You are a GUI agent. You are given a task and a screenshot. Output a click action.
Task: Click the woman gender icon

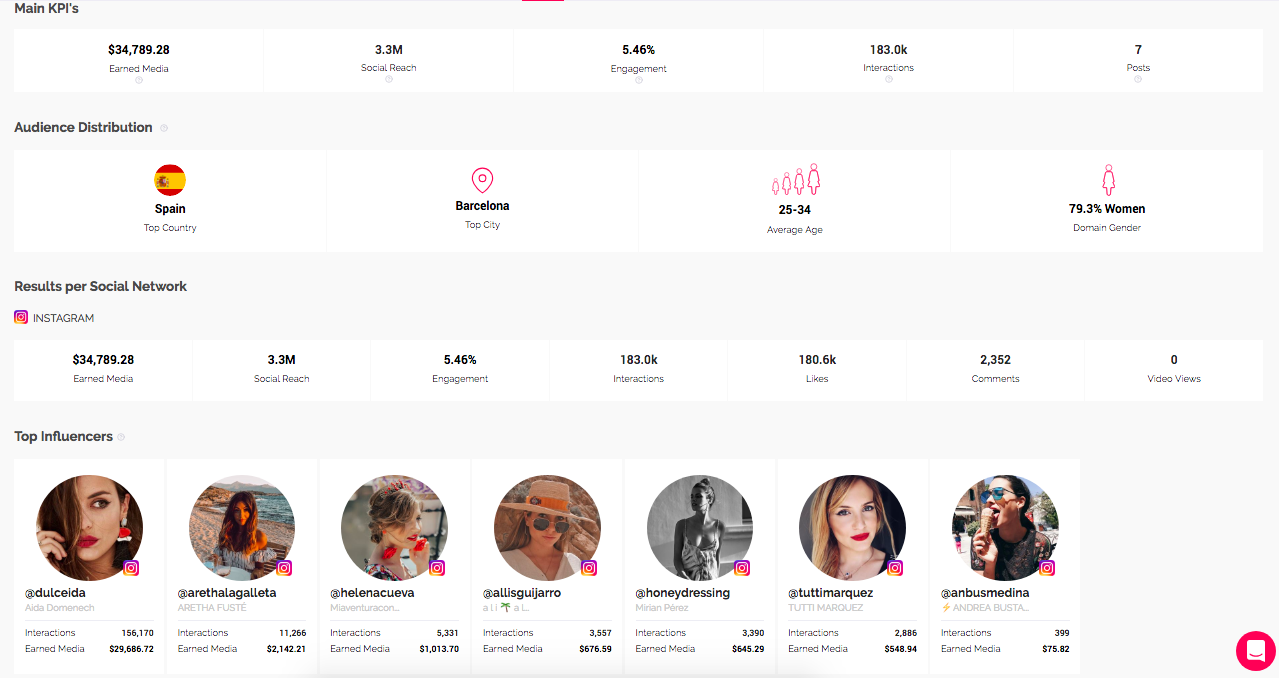(x=1107, y=180)
